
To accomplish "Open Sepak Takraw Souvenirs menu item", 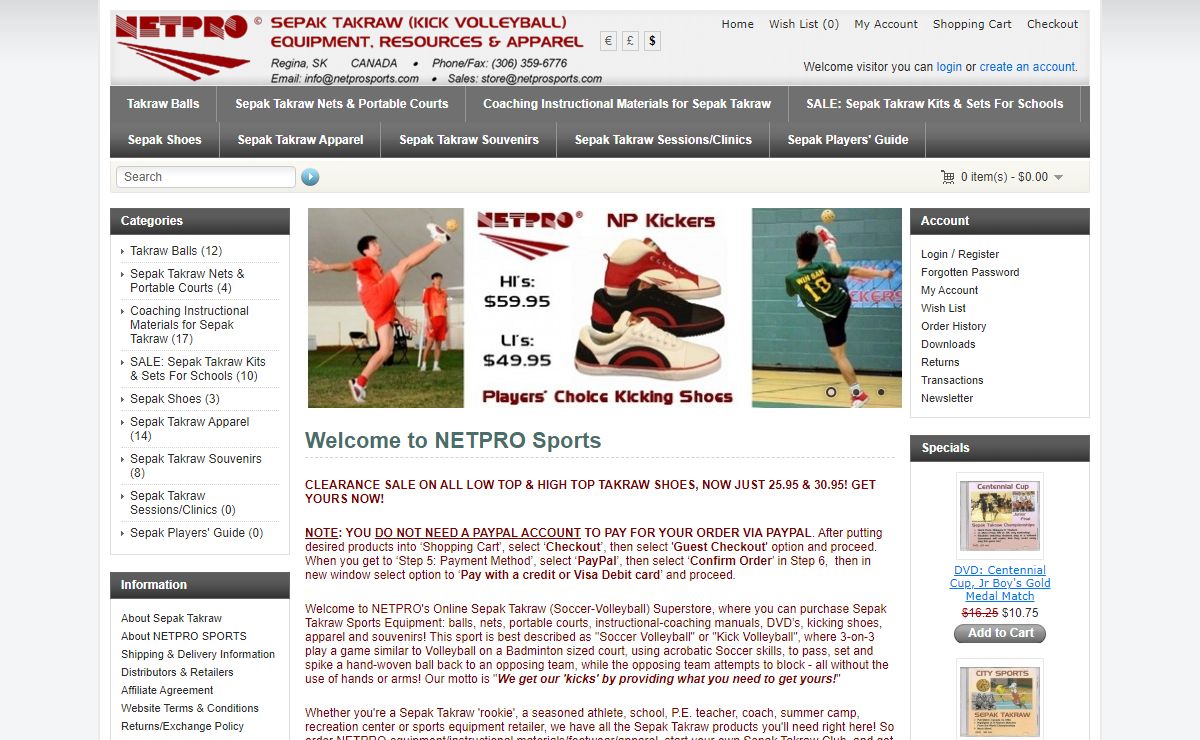I will pos(469,140).
